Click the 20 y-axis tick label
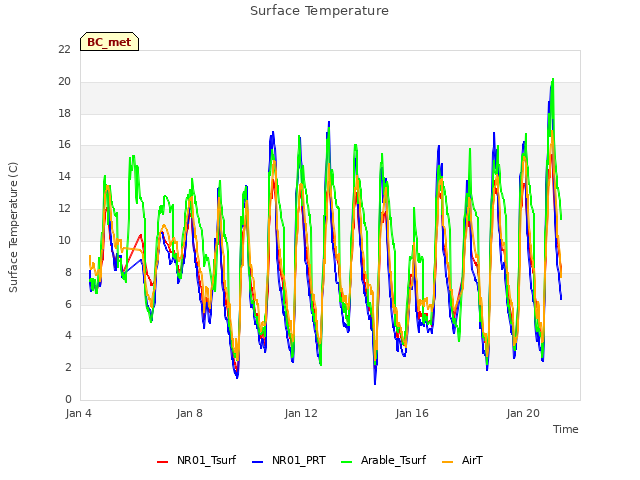This screenshot has width=640, height=480. 64,82
